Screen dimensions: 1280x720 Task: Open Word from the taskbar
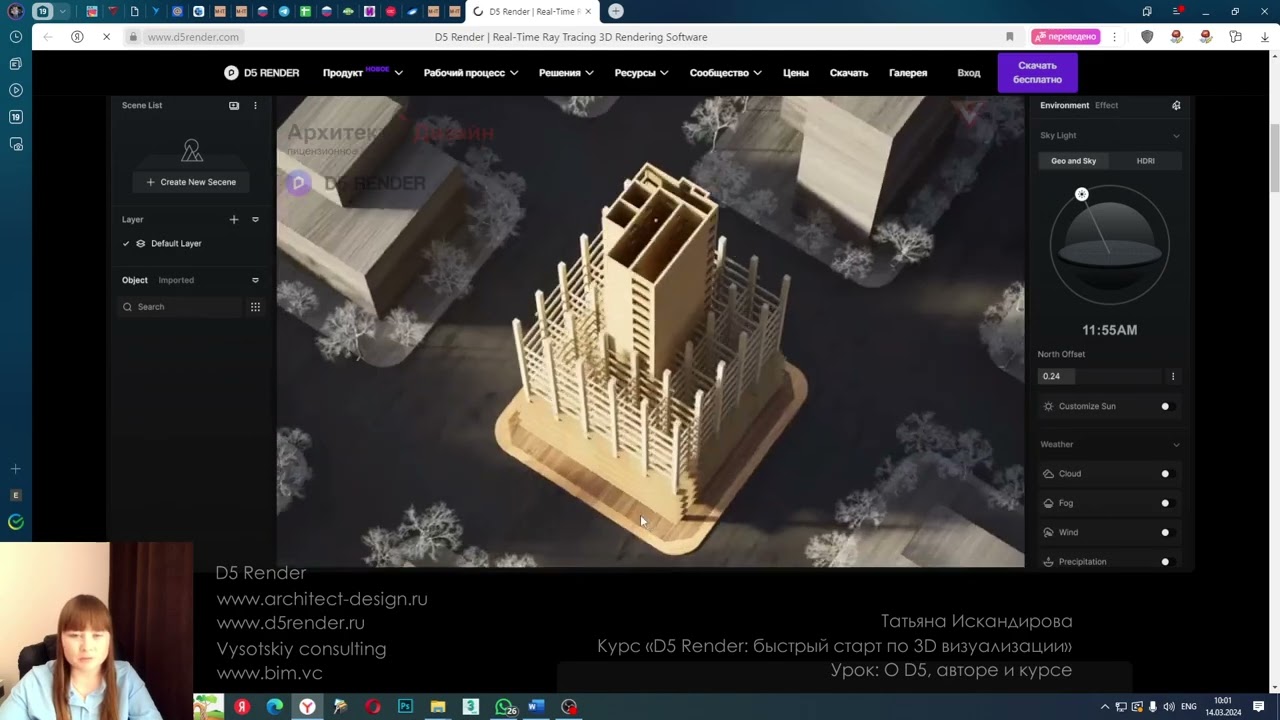[x=536, y=707]
